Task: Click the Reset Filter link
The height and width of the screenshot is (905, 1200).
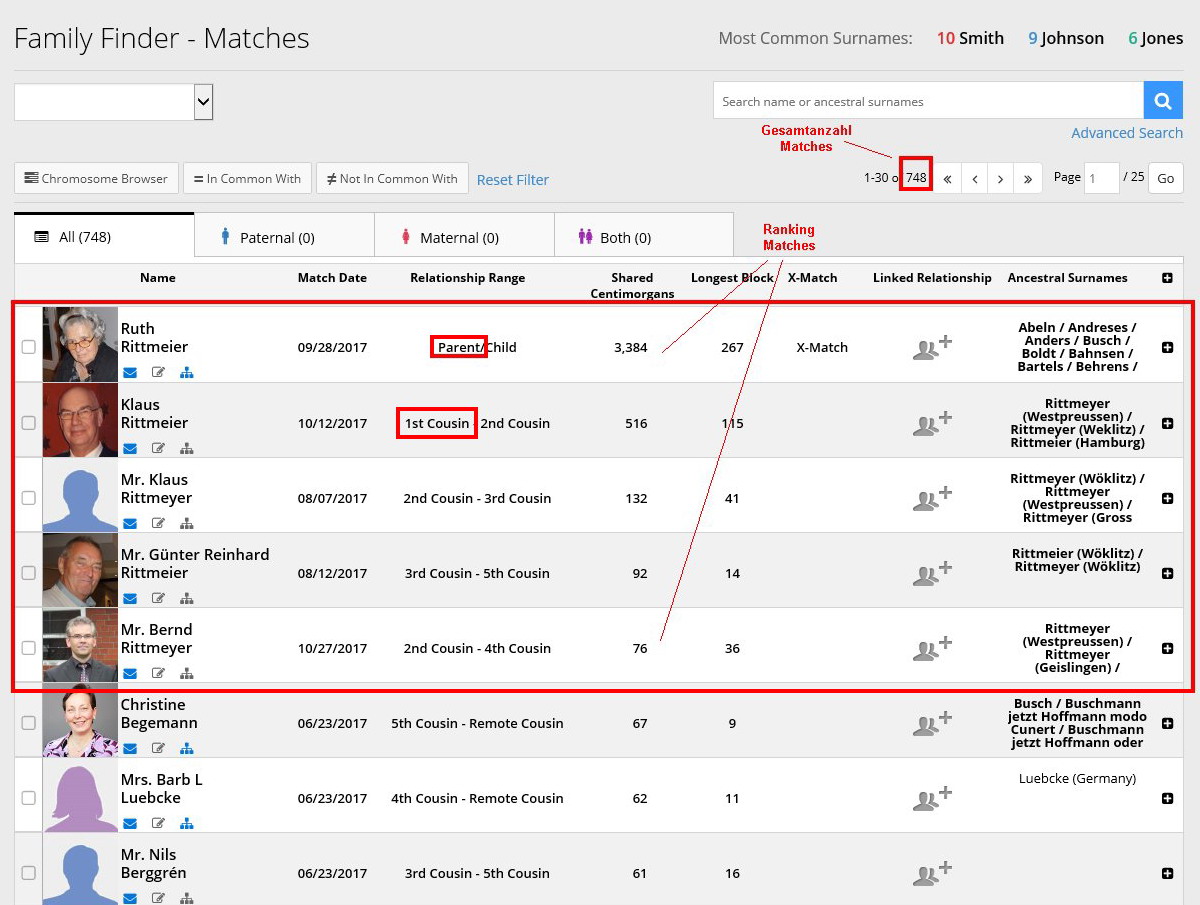Action: pos(513,180)
